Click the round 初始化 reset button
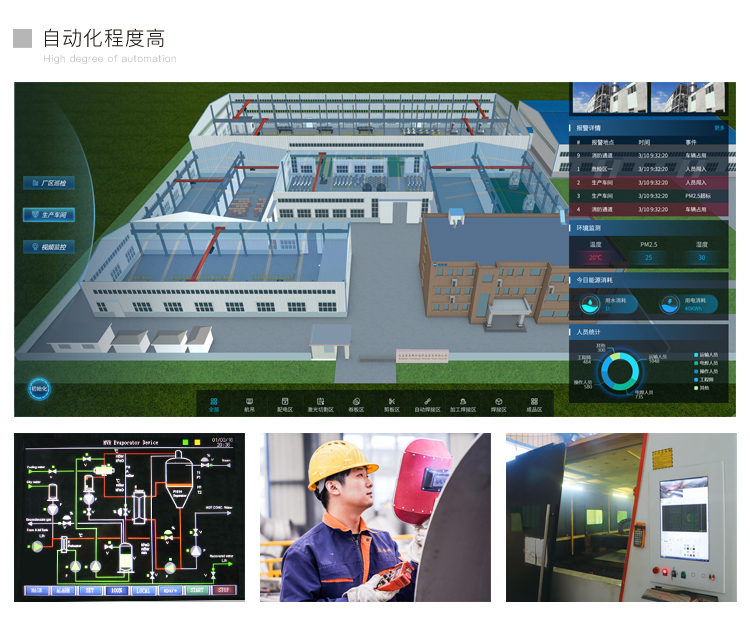Screen dimensions: 750x629 39,388
